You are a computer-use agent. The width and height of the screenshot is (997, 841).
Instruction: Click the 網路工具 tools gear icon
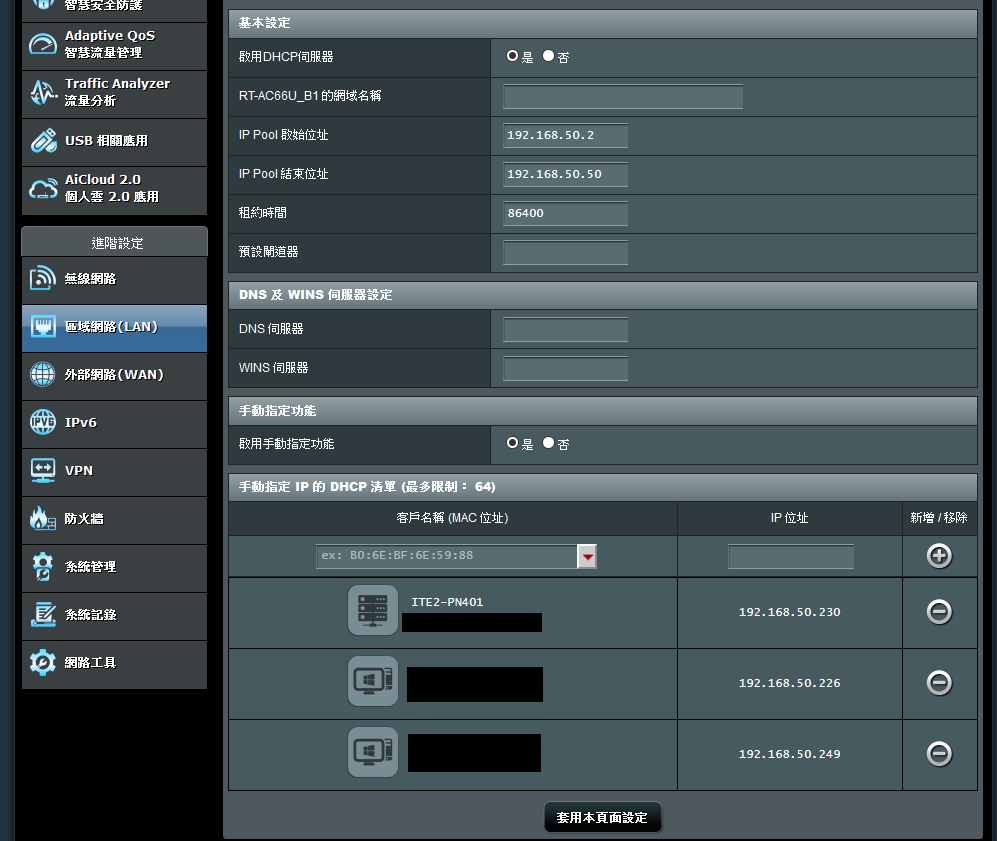click(43, 662)
